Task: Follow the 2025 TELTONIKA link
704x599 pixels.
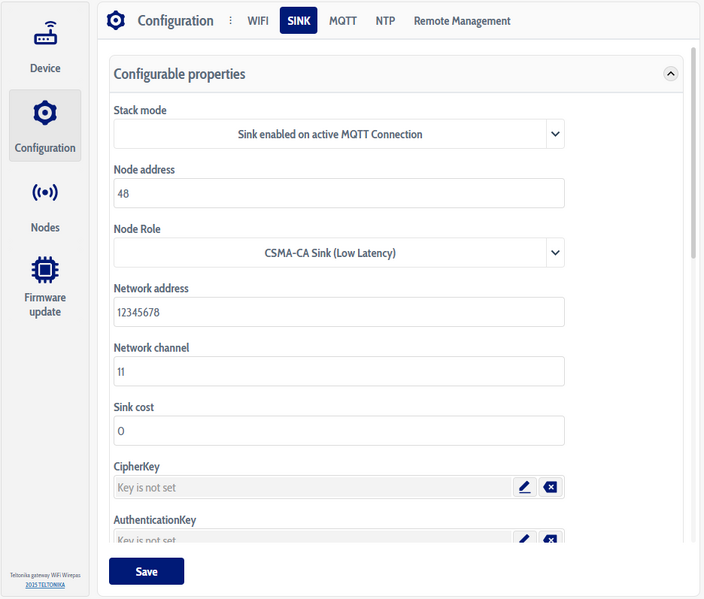Action: pyautogui.click(x=45, y=585)
